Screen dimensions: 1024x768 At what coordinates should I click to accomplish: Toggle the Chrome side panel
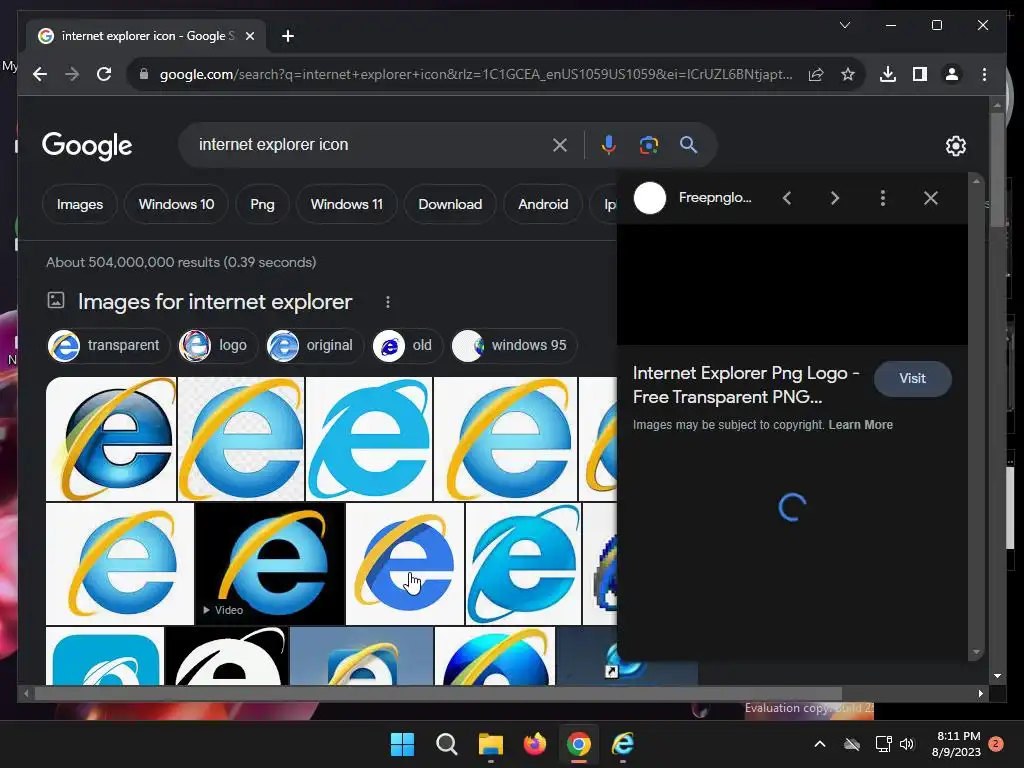click(x=920, y=74)
